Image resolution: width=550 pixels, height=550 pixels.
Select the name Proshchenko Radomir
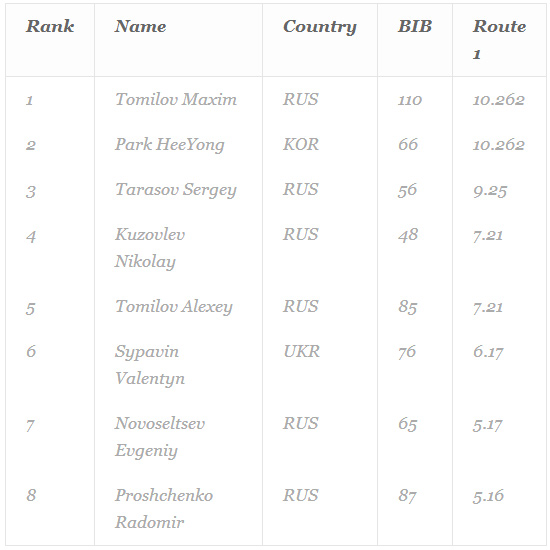point(164,509)
